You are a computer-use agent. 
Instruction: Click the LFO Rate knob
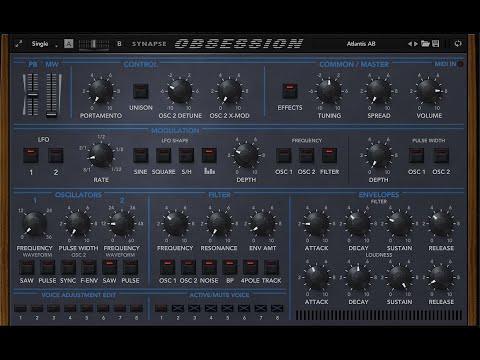tap(101, 155)
